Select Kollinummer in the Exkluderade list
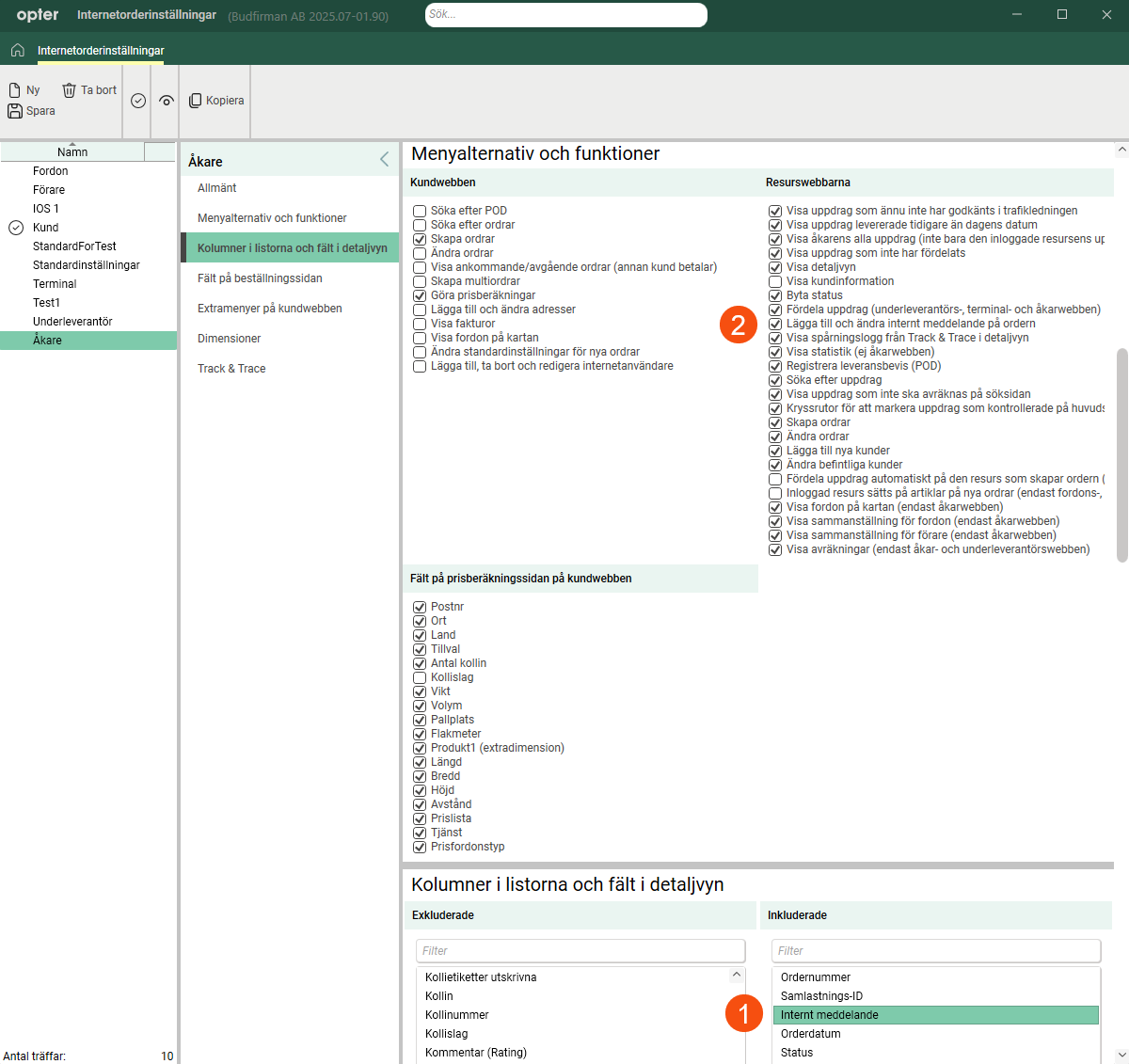This screenshot has height=1064, width=1129. pyautogui.click(x=456, y=1015)
